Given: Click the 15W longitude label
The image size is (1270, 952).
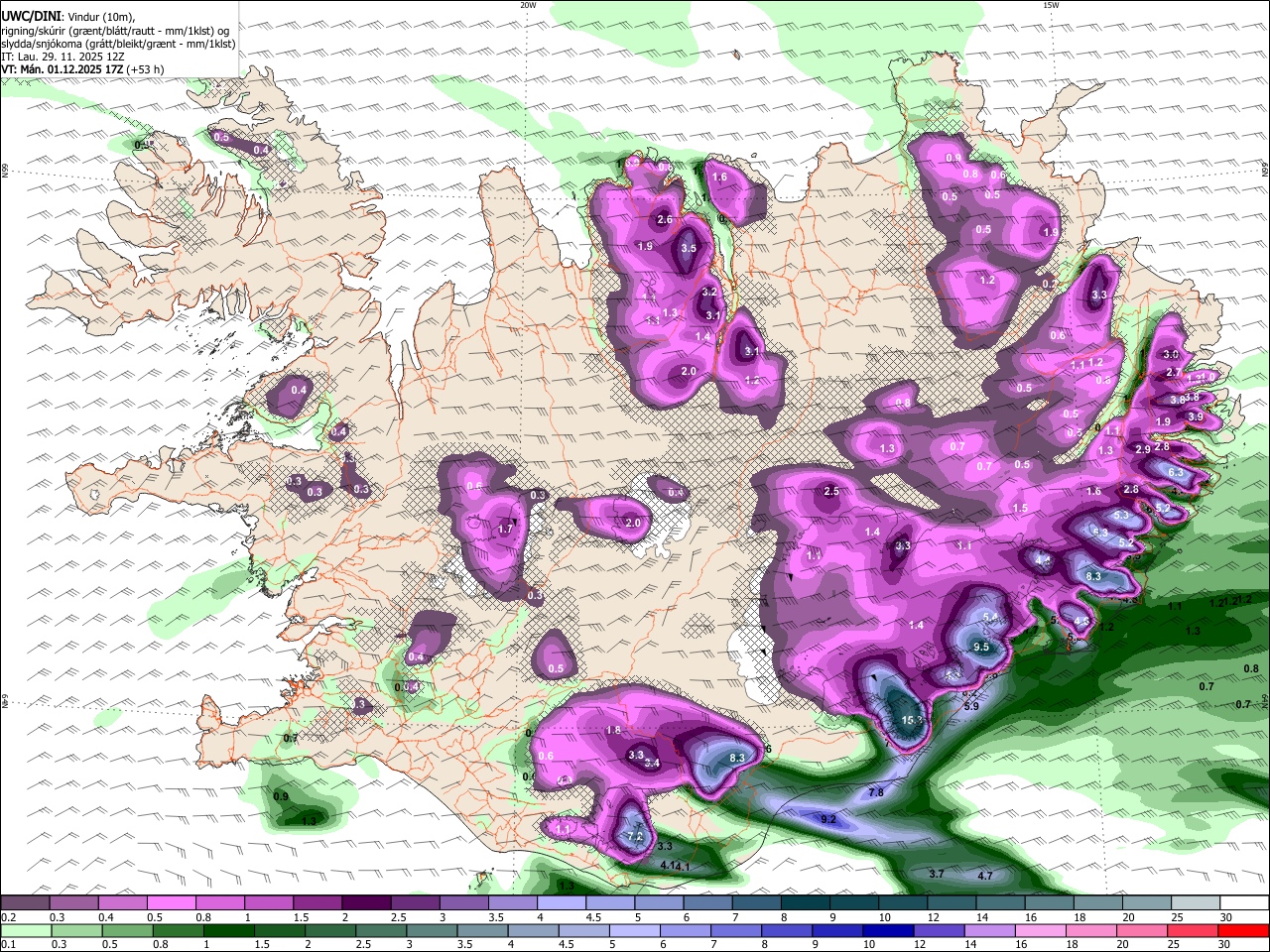Looking at the screenshot, I should pyautogui.click(x=1050, y=5).
